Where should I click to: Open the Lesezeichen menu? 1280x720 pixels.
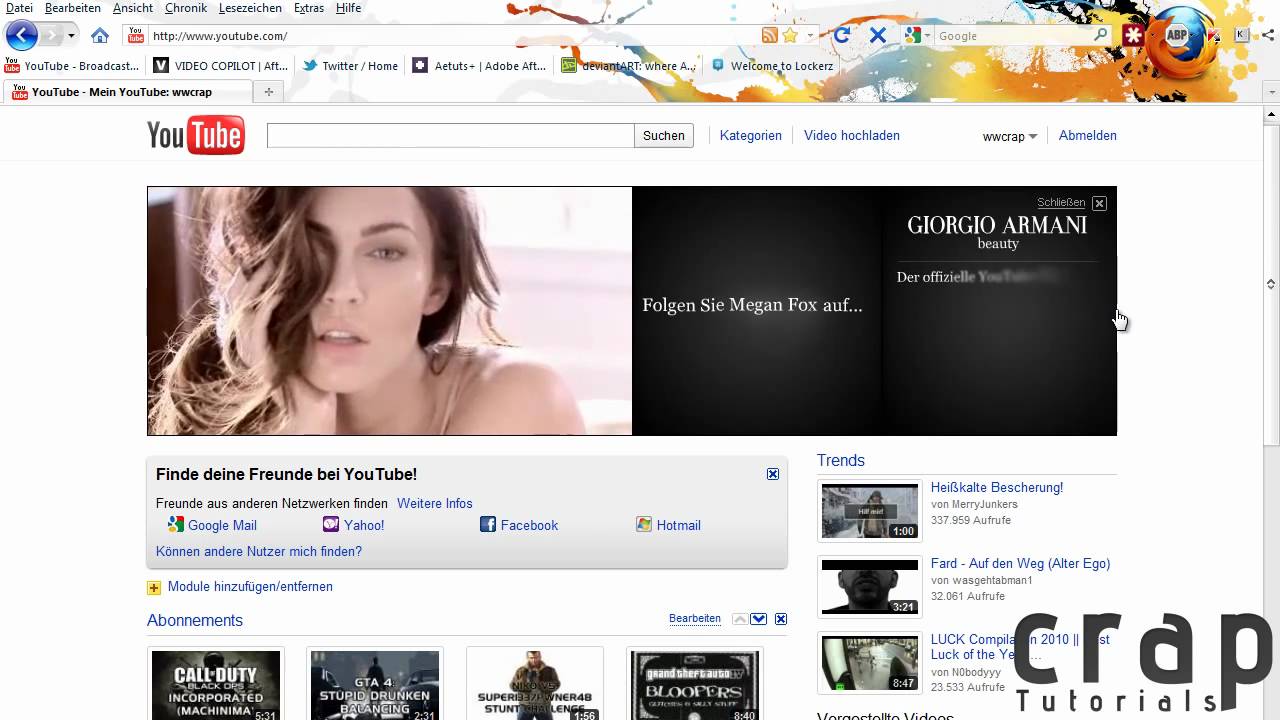point(251,8)
